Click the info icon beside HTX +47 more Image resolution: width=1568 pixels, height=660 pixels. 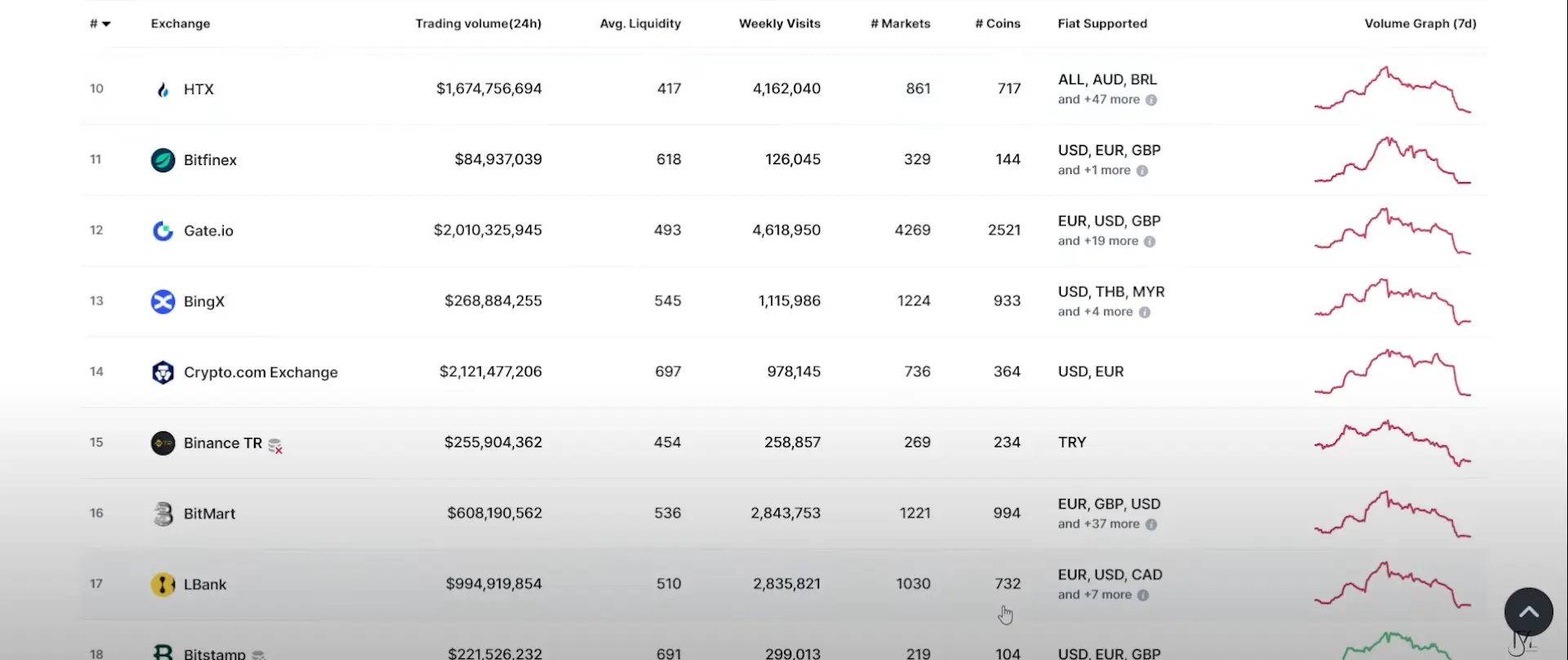pos(1151,100)
